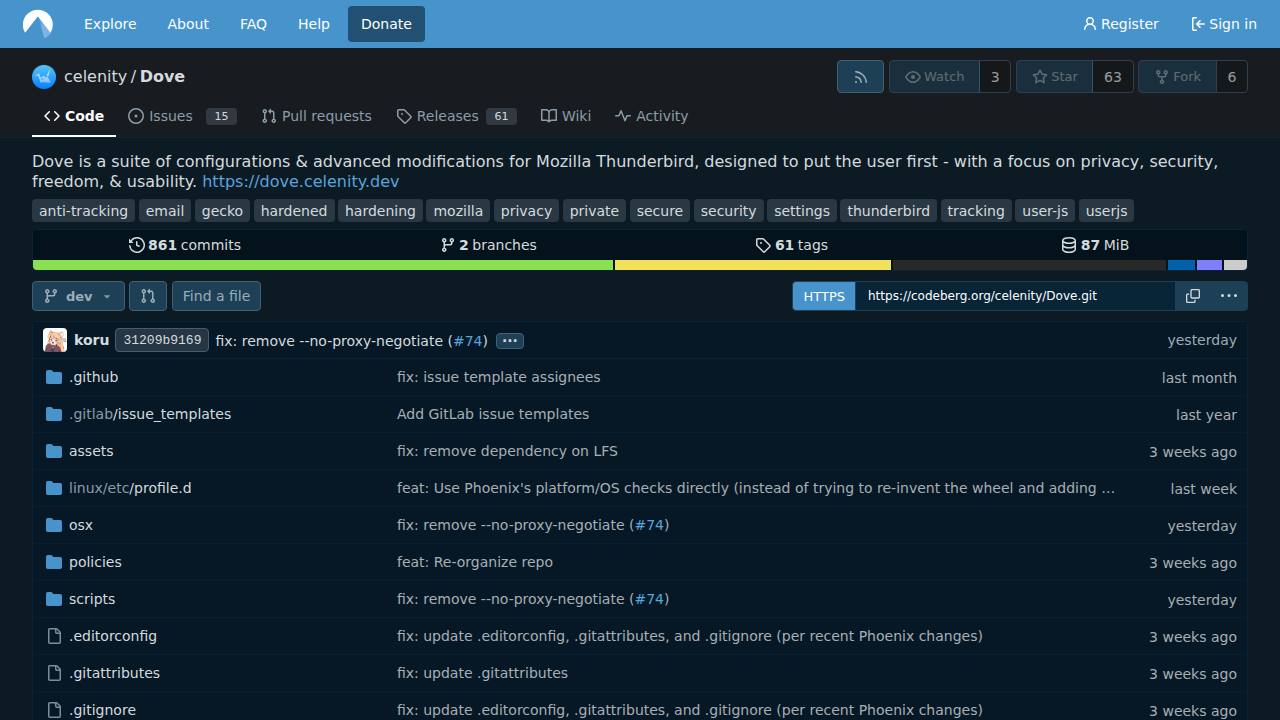Click the Codeberg mountain logo
Viewport: 1280px width, 720px height.
click(x=38, y=24)
